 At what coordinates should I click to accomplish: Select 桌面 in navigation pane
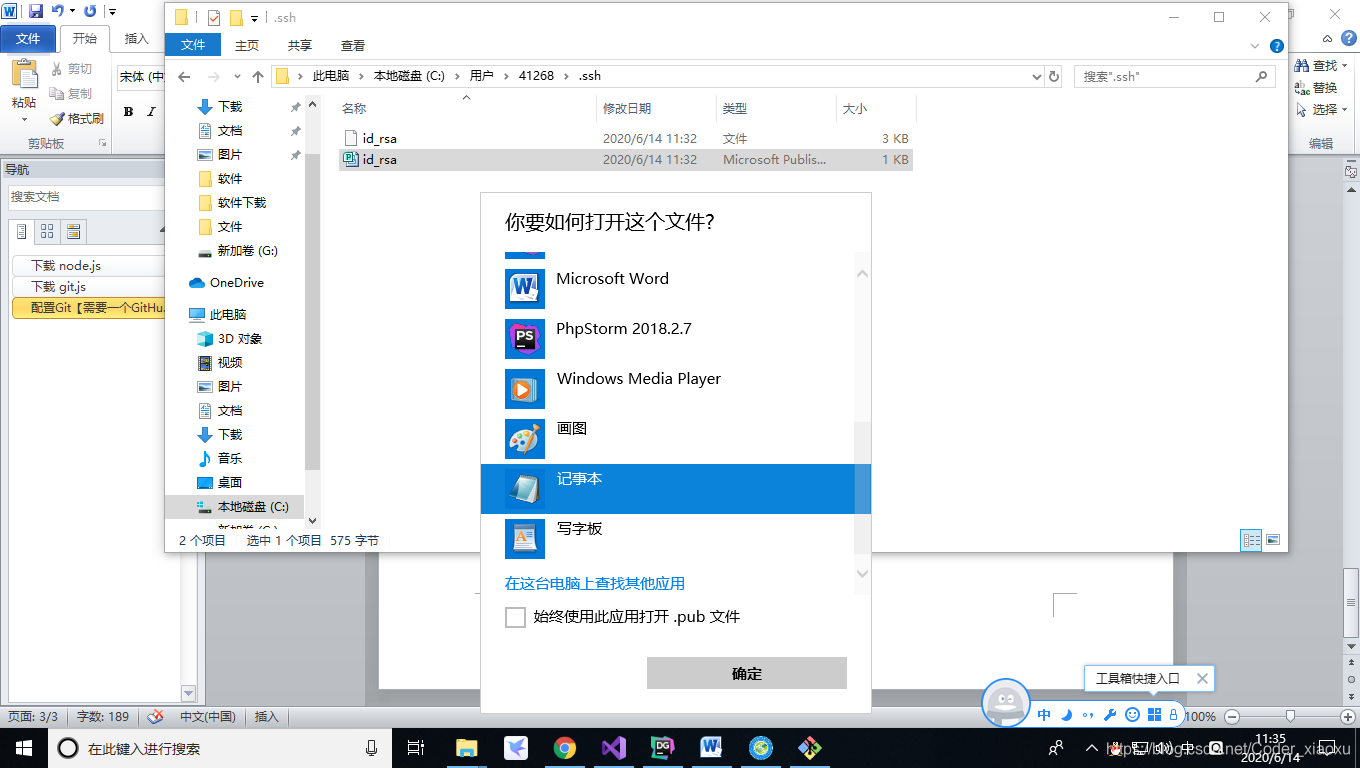230,482
